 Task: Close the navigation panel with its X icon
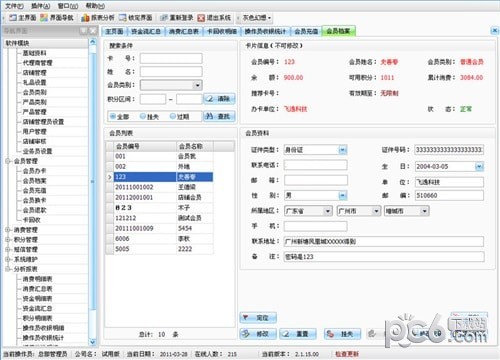coord(93,31)
